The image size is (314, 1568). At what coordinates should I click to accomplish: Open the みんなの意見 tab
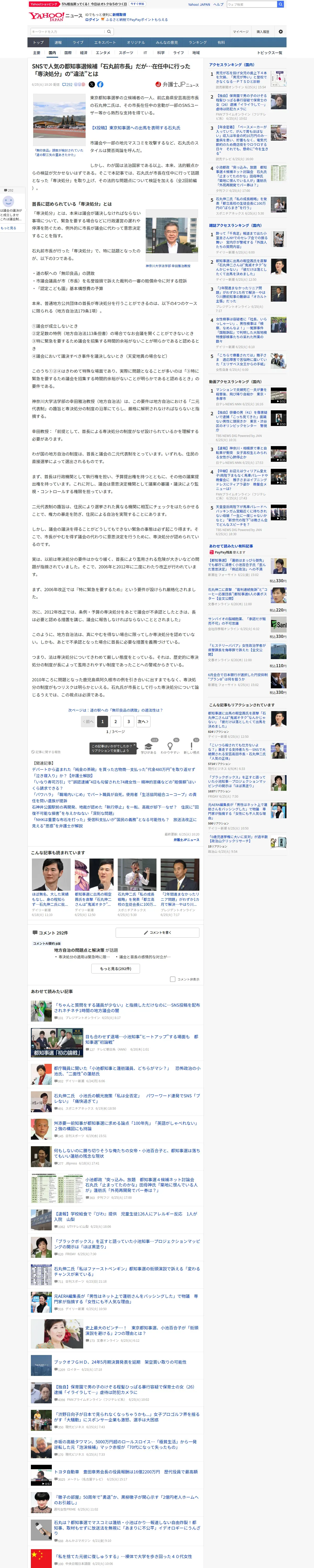166,43
